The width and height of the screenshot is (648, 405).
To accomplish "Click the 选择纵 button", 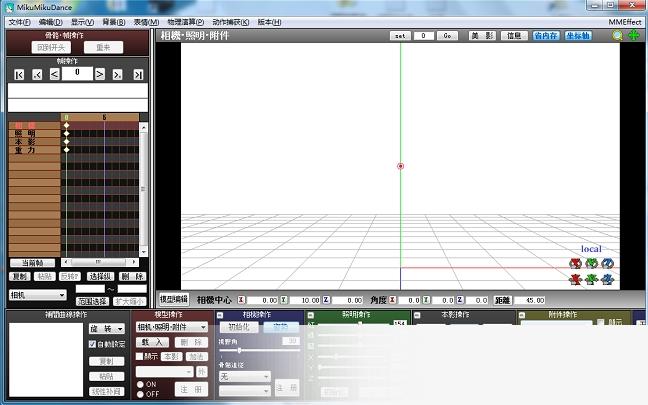I will click(x=100, y=276).
